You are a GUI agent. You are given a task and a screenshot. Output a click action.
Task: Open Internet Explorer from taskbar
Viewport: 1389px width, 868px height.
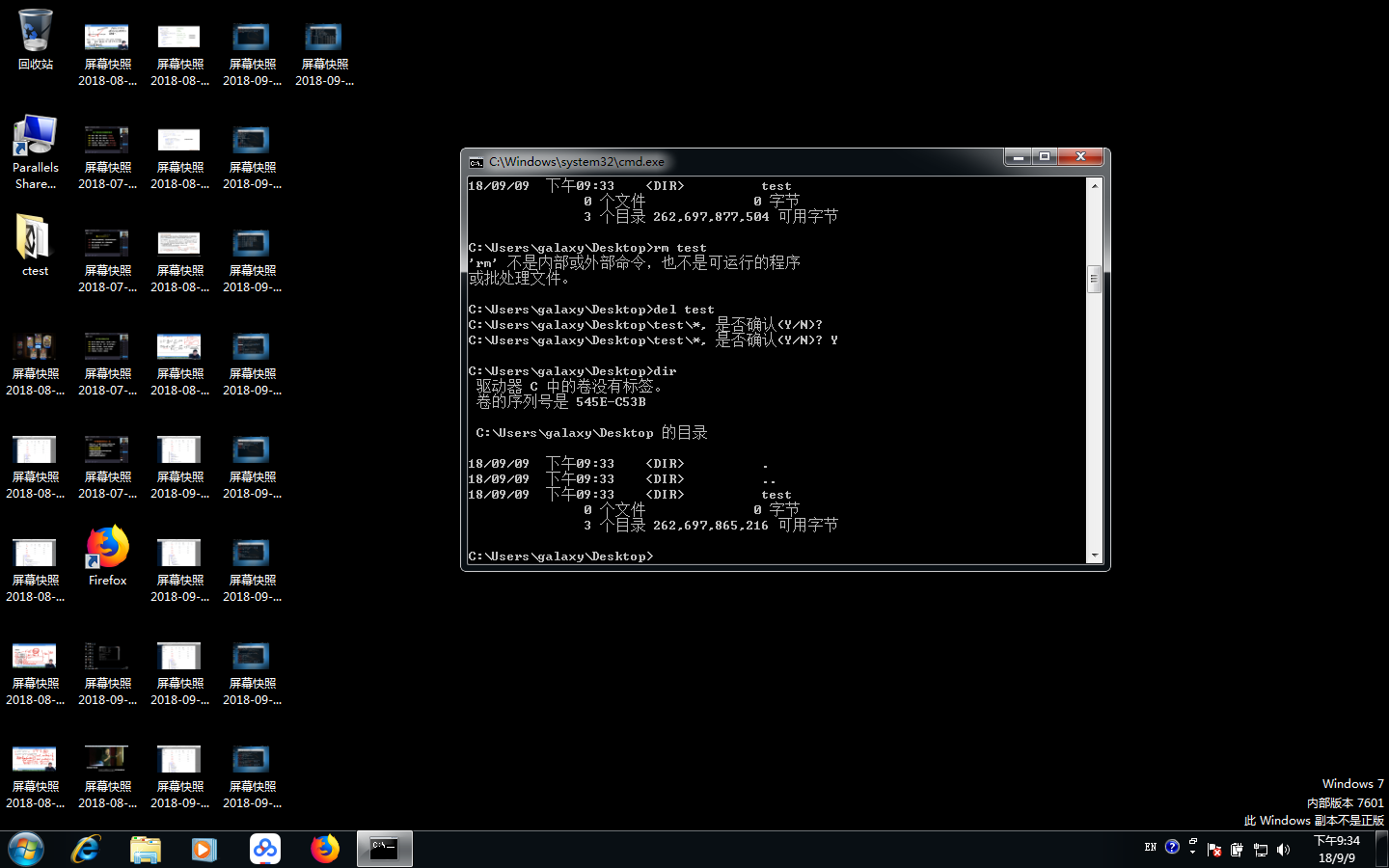point(86,849)
